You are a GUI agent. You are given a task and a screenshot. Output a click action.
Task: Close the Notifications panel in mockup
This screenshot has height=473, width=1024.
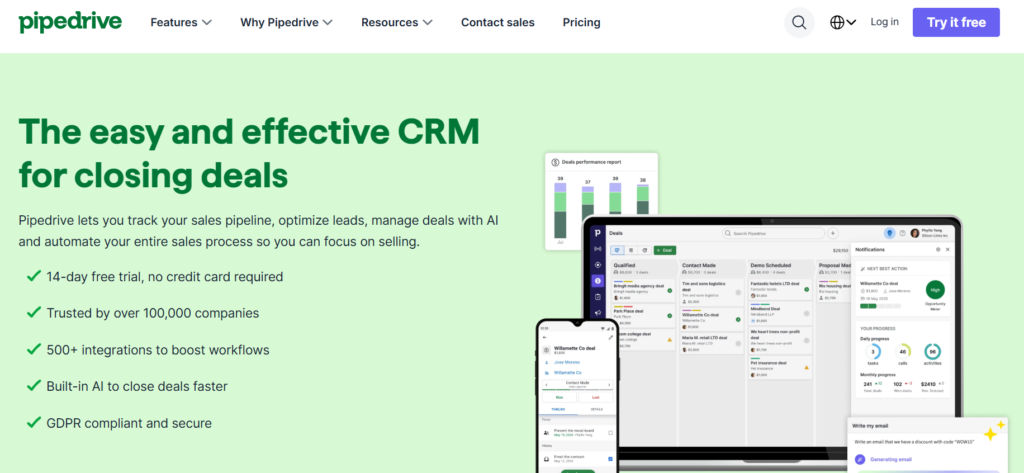[x=948, y=250]
